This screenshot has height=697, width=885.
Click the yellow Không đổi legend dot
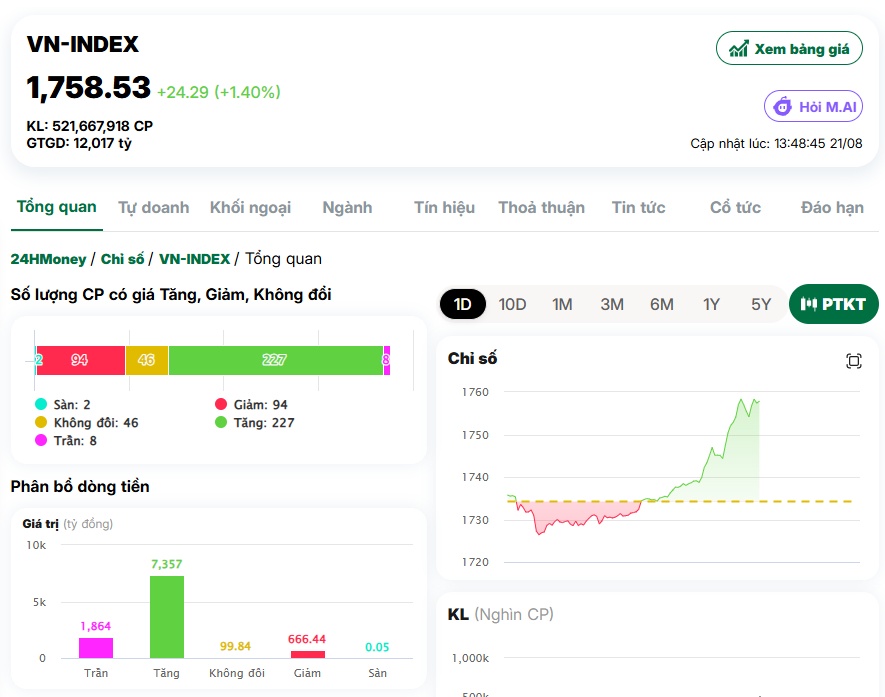point(41,422)
